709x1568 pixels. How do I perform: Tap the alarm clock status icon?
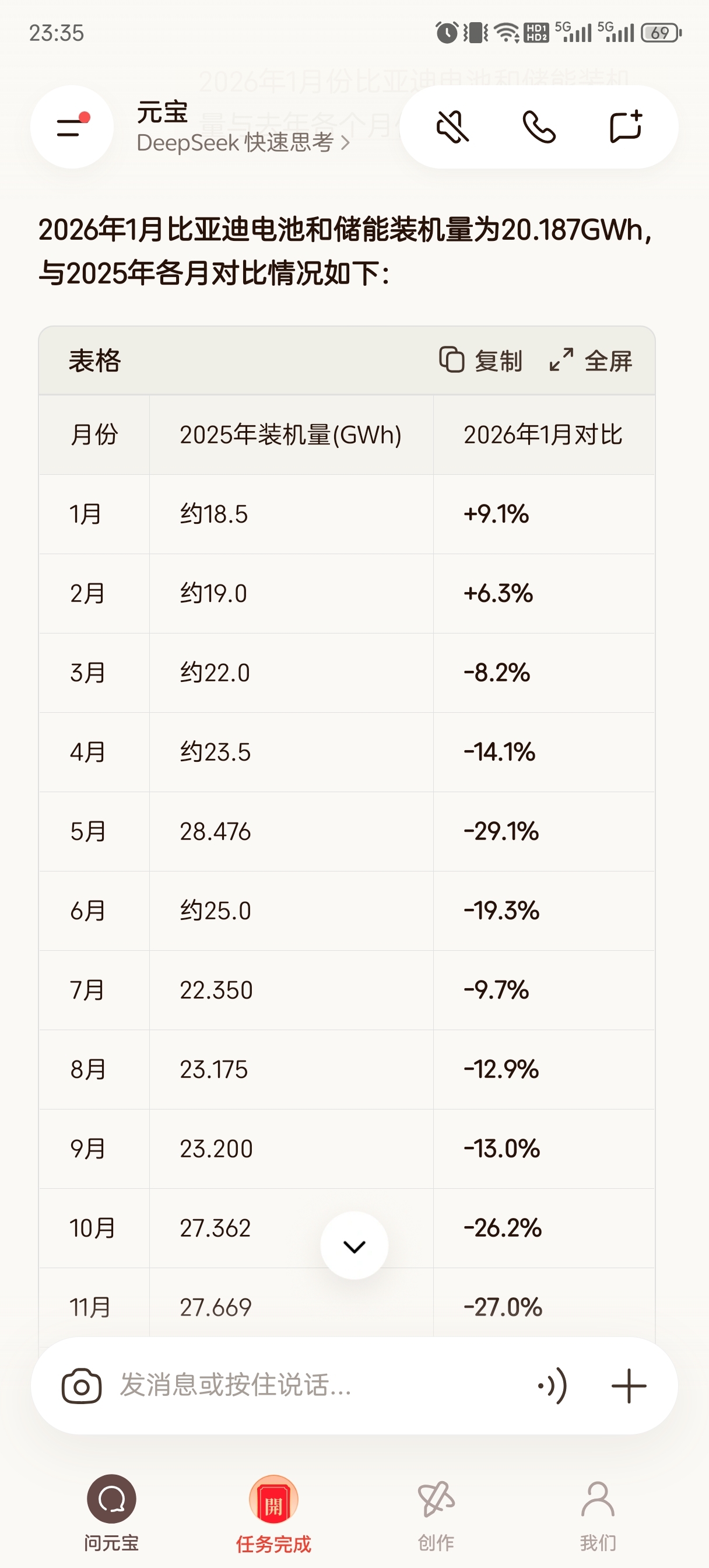447,33
